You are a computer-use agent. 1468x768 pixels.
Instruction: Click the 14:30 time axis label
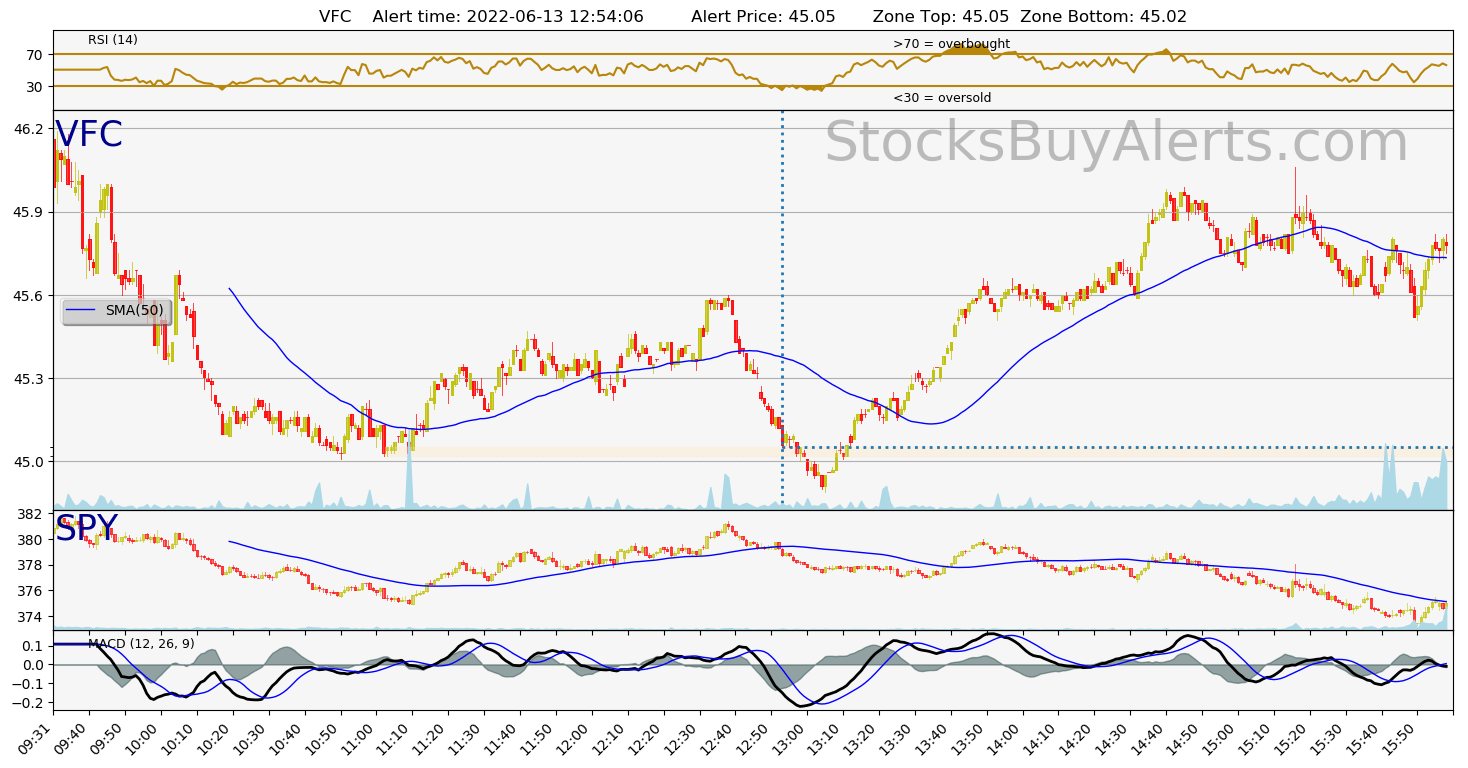coord(1112,738)
